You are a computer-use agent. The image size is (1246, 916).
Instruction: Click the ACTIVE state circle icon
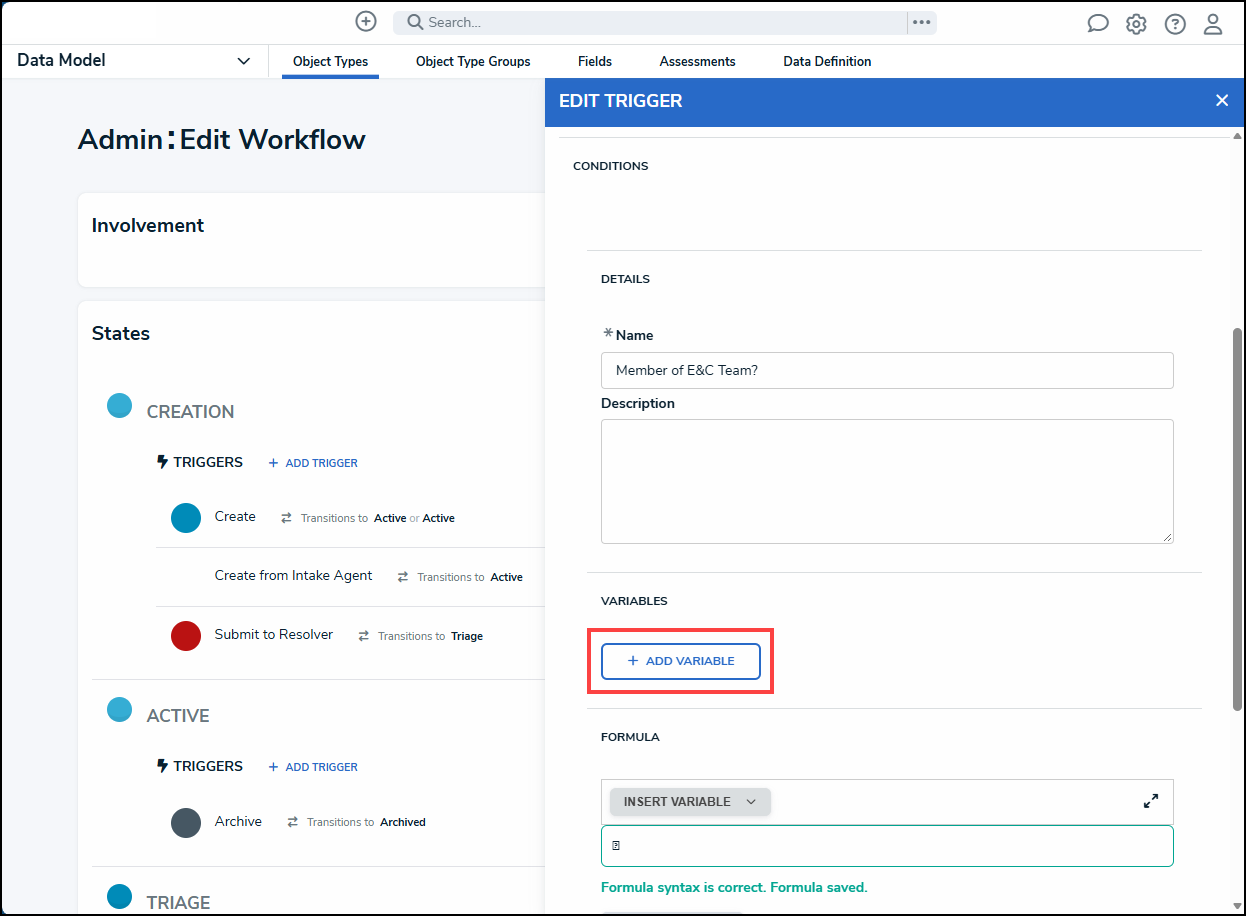point(120,710)
